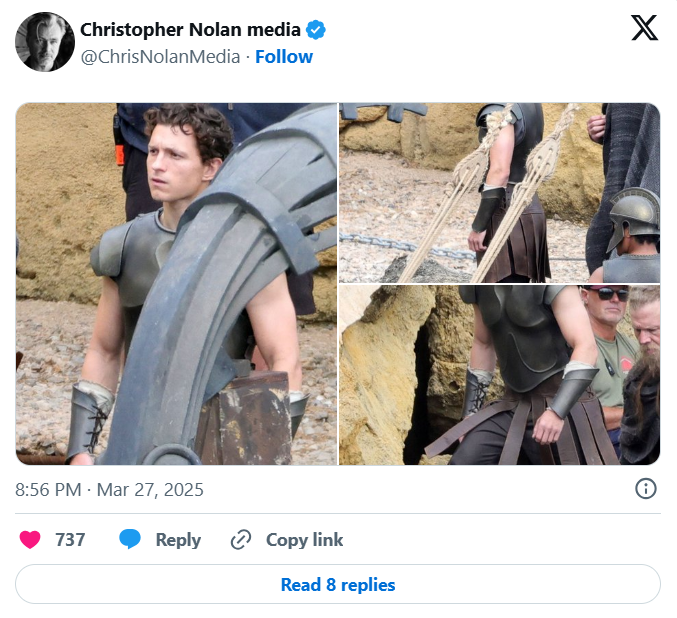Open the post info circle icon
This screenshot has height=618, width=677.
646,489
